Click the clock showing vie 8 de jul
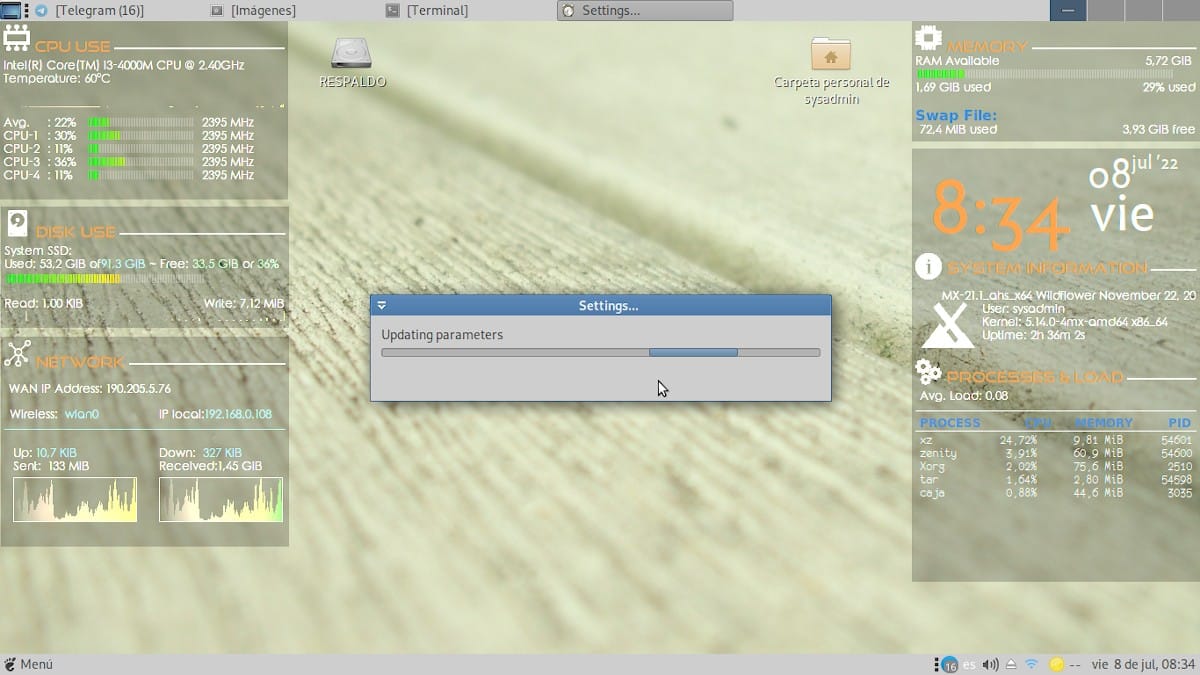The height and width of the screenshot is (675, 1200). point(1143,665)
